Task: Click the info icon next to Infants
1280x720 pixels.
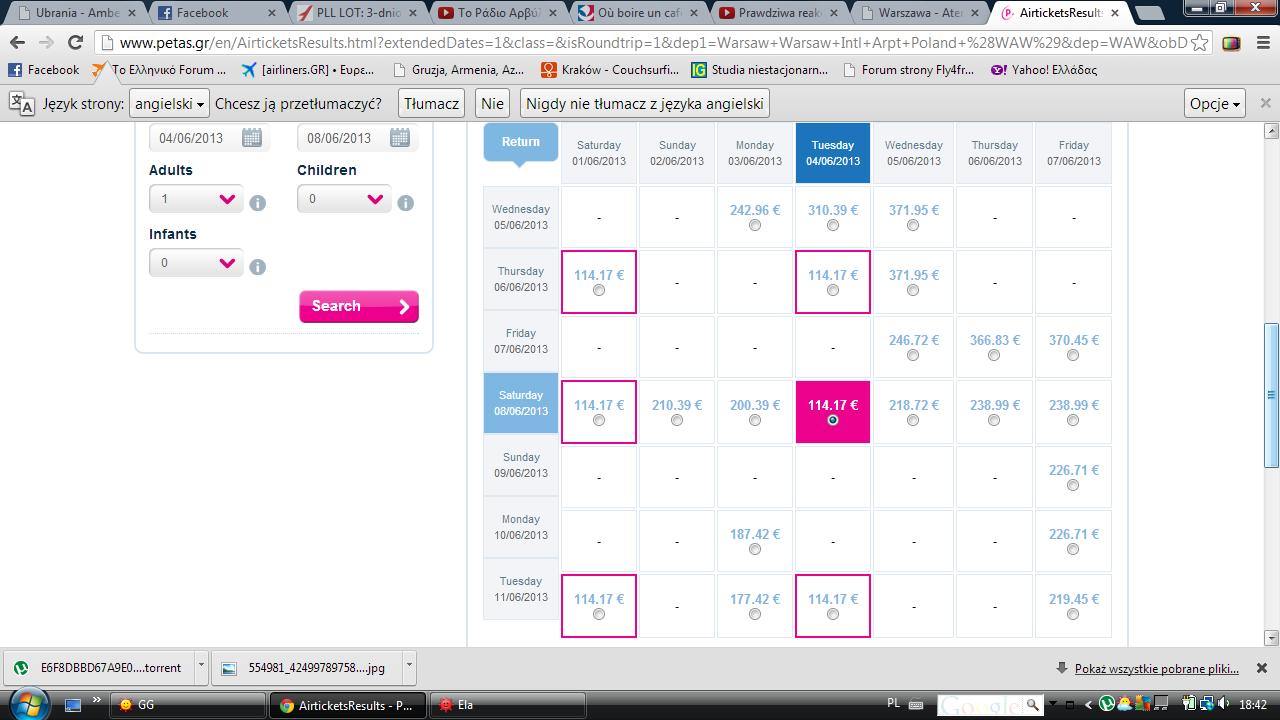Action: coord(257,267)
